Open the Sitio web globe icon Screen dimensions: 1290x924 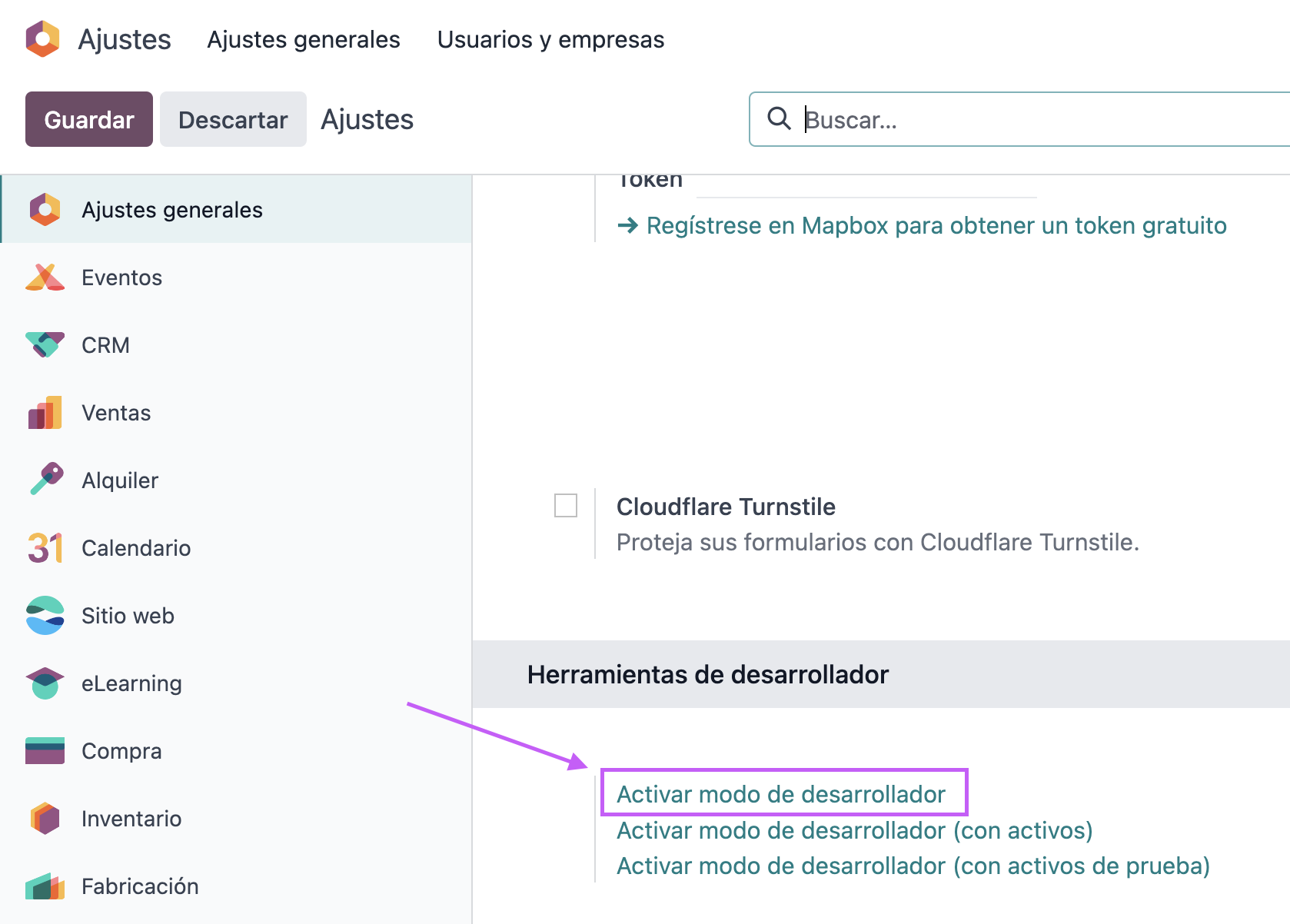click(45, 616)
